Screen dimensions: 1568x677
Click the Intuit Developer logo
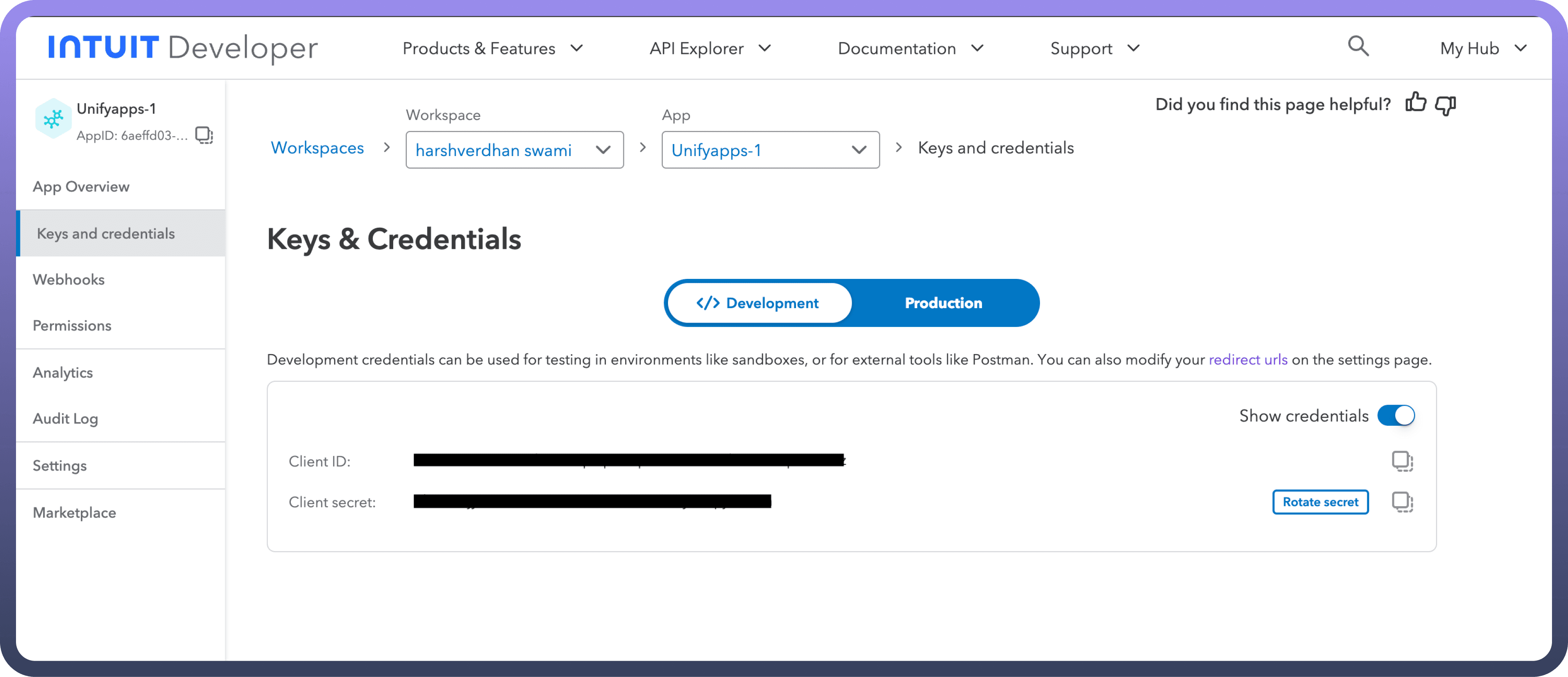pyautogui.click(x=183, y=48)
